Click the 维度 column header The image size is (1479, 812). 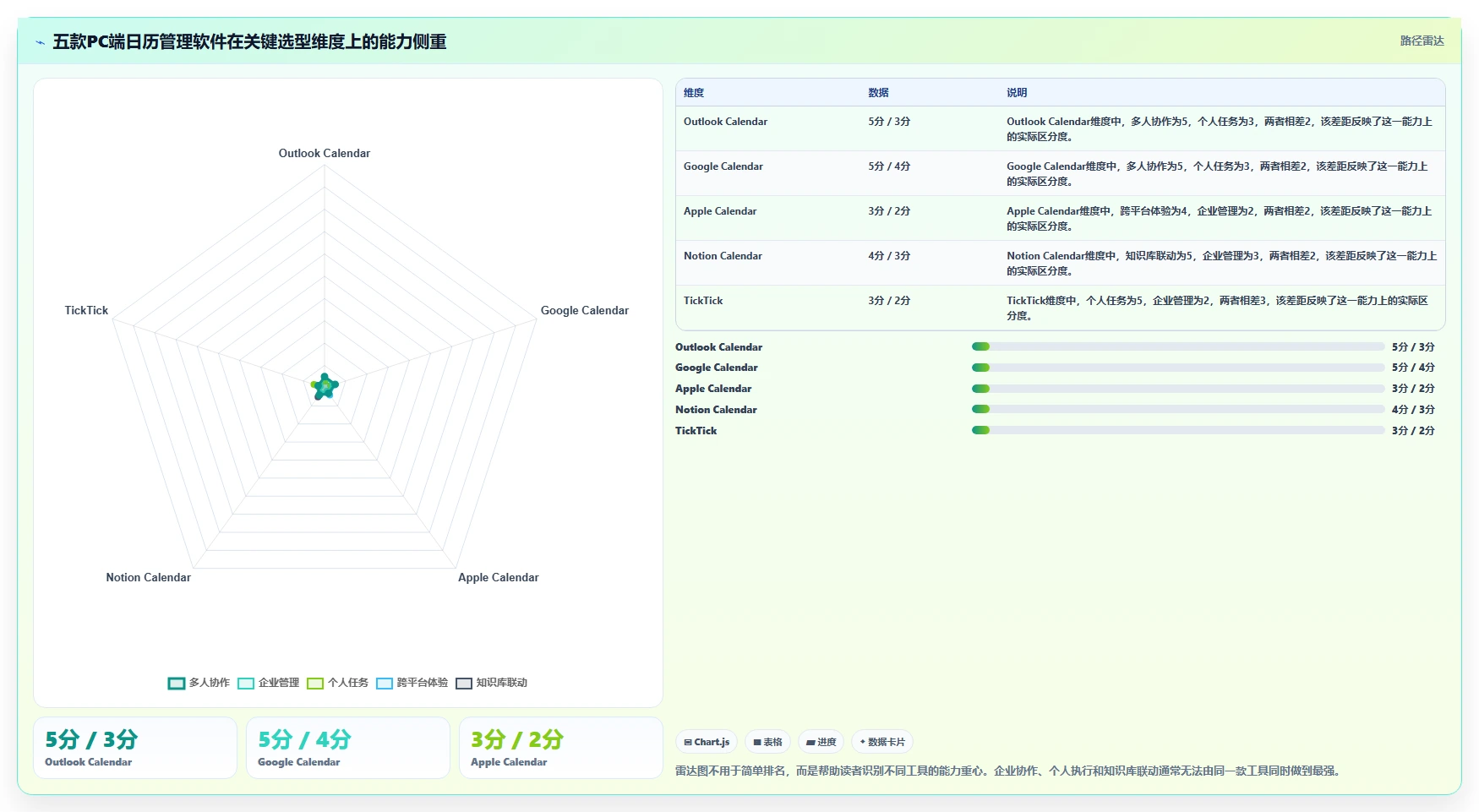tap(694, 93)
